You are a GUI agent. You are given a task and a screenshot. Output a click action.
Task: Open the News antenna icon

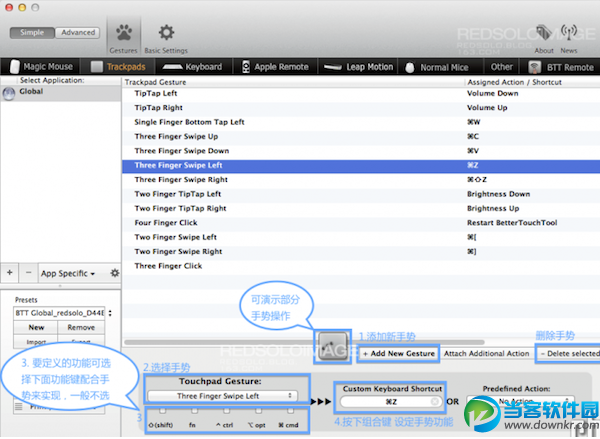569,32
